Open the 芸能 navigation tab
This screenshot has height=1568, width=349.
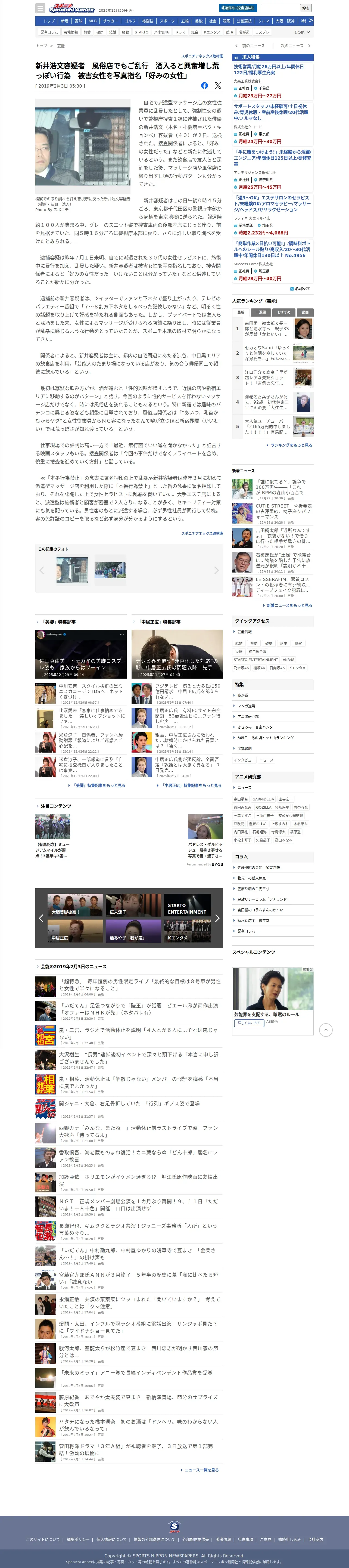(199, 21)
